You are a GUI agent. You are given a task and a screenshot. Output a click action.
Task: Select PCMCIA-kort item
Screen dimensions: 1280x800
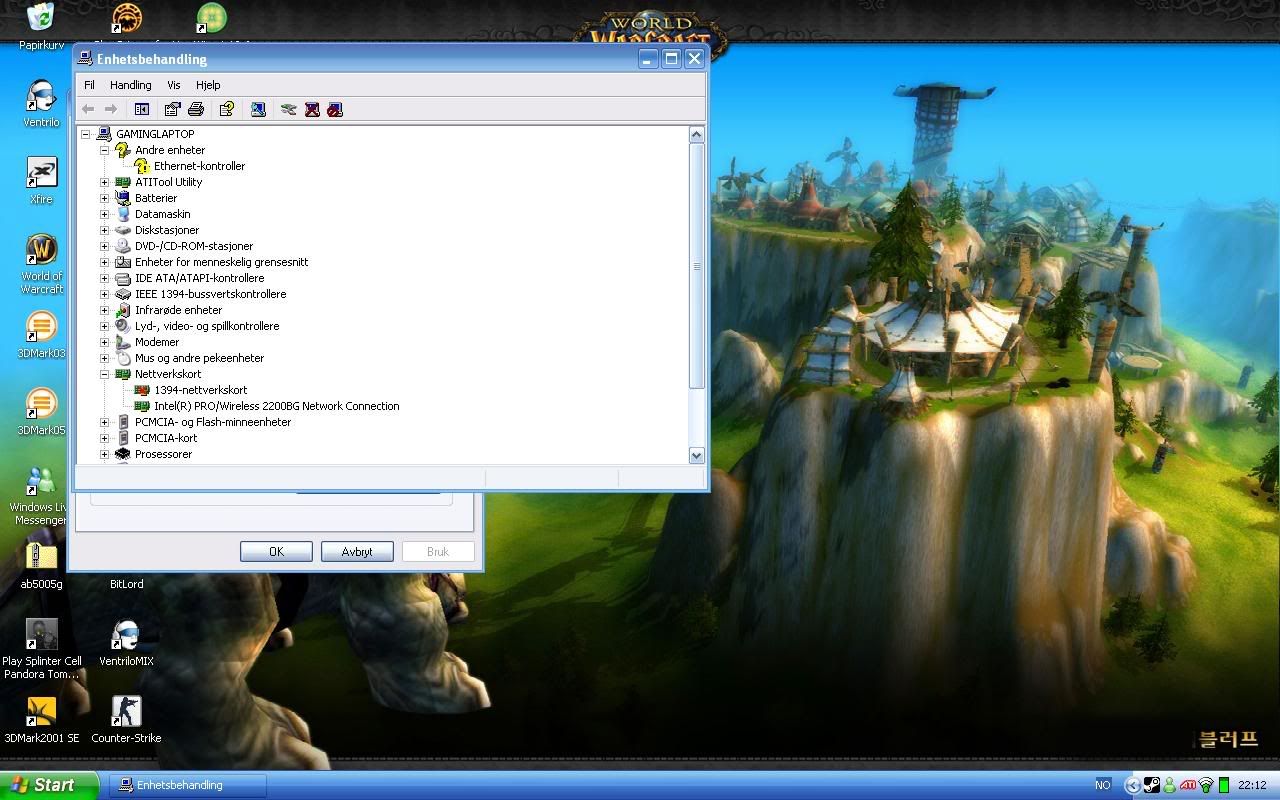click(x=166, y=438)
